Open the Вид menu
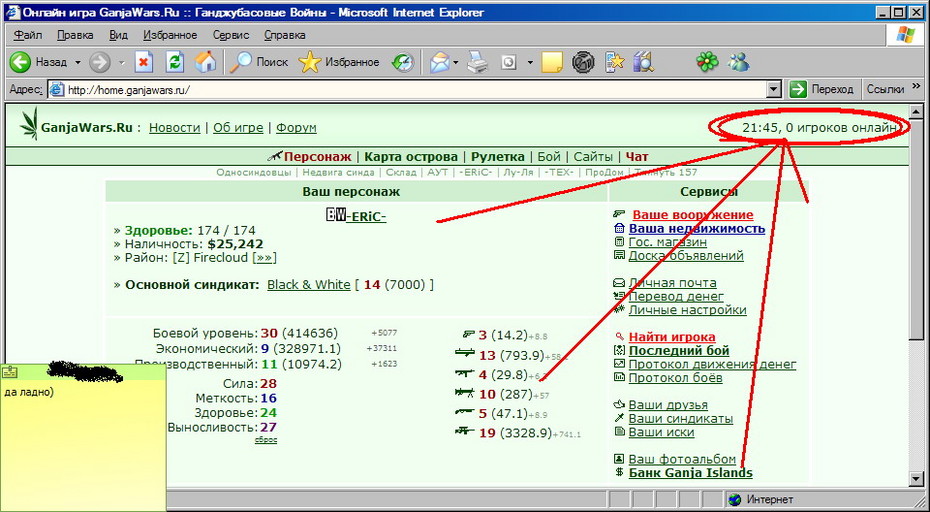 [119, 35]
